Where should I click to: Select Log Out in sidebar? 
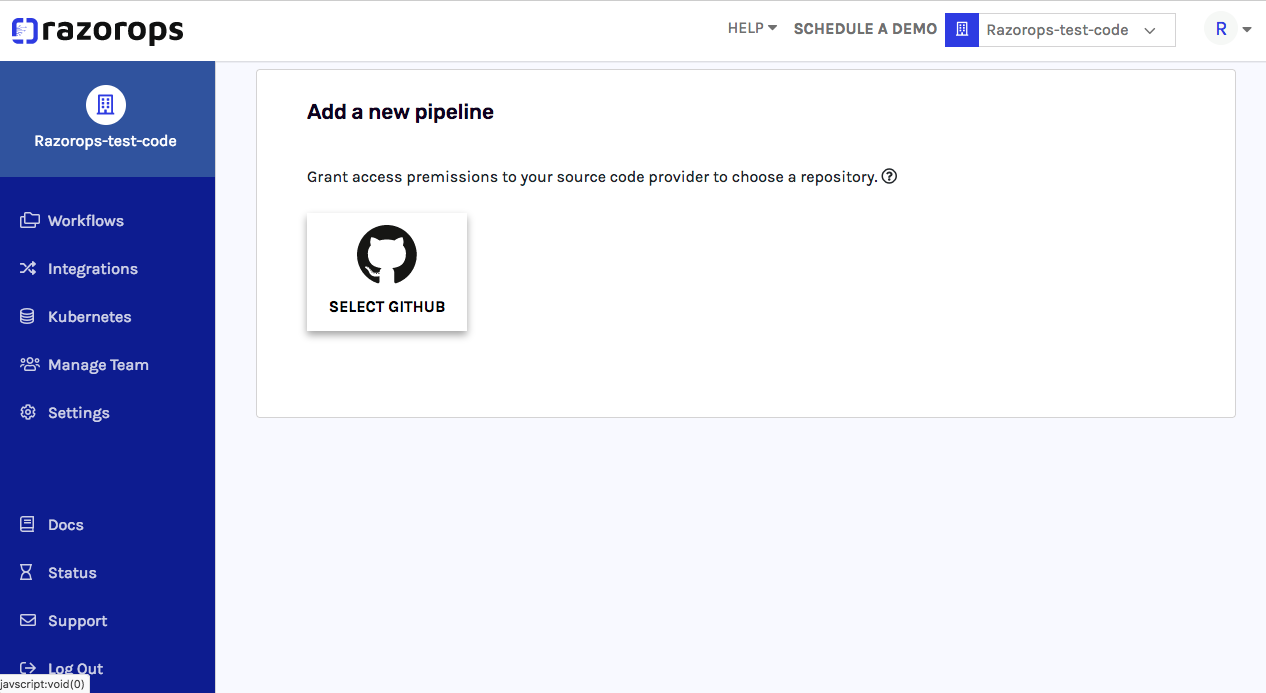coord(75,668)
